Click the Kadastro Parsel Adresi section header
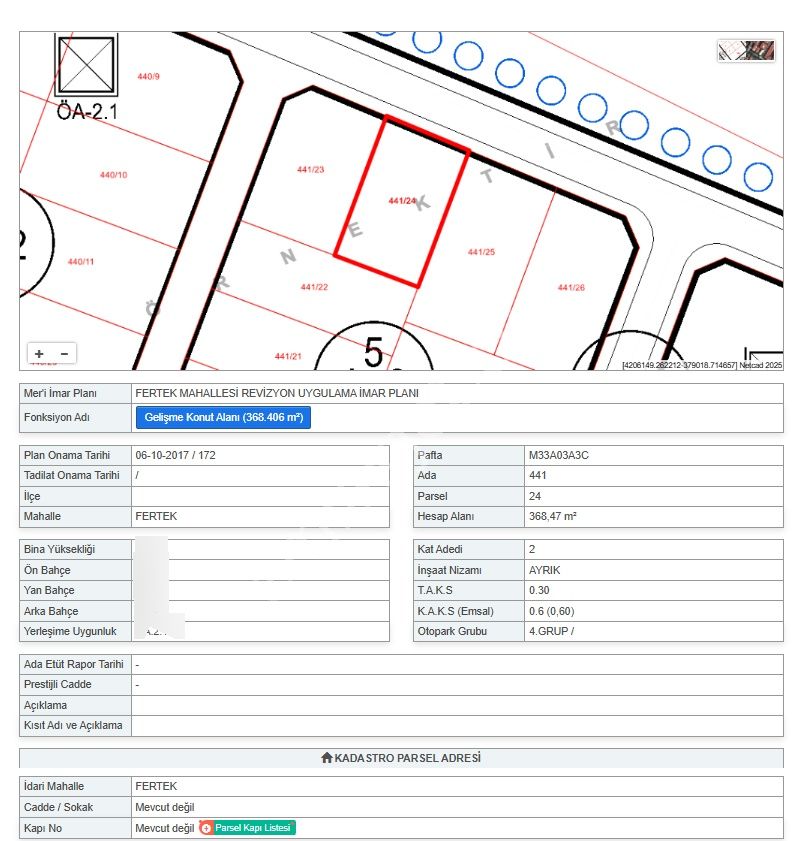This screenshot has height=841, width=807. [401, 758]
